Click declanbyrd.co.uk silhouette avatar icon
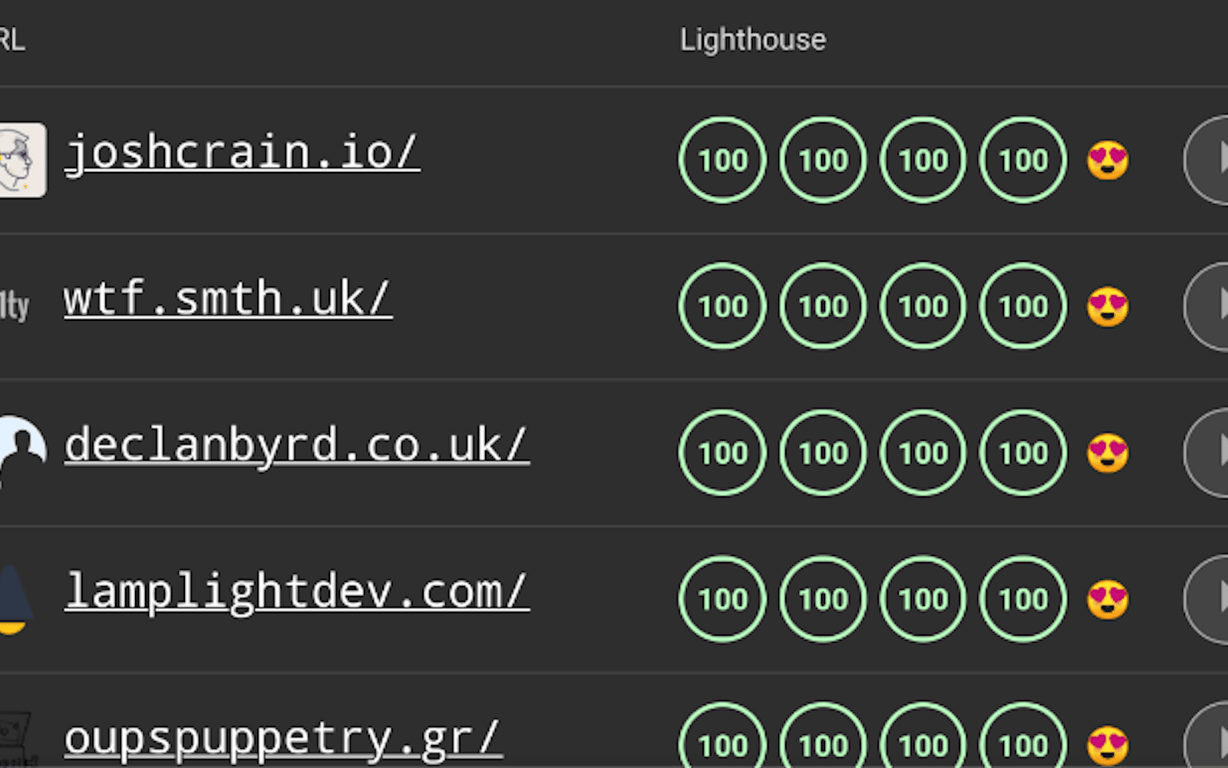This screenshot has width=1228, height=768. coord(20,452)
